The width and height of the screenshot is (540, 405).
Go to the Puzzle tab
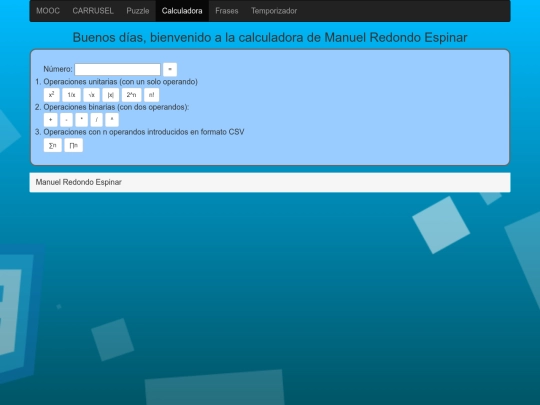tap(138, 11)
